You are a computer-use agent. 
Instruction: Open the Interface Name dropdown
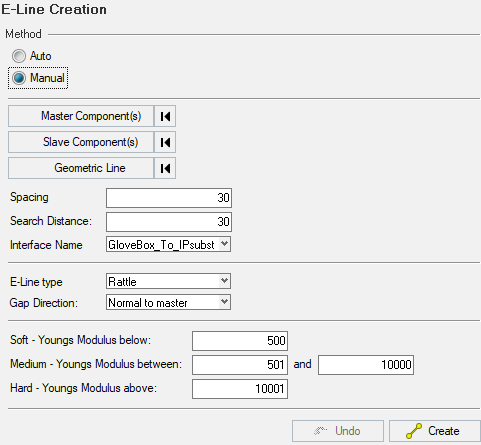(x=225, y=244)
